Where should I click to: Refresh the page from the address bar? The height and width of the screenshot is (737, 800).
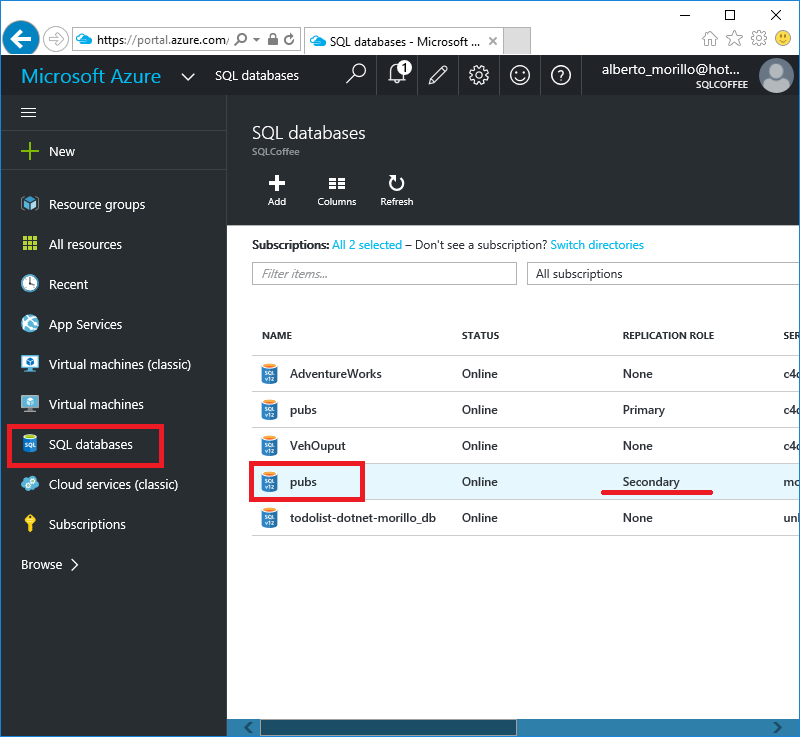pos(289,39)
